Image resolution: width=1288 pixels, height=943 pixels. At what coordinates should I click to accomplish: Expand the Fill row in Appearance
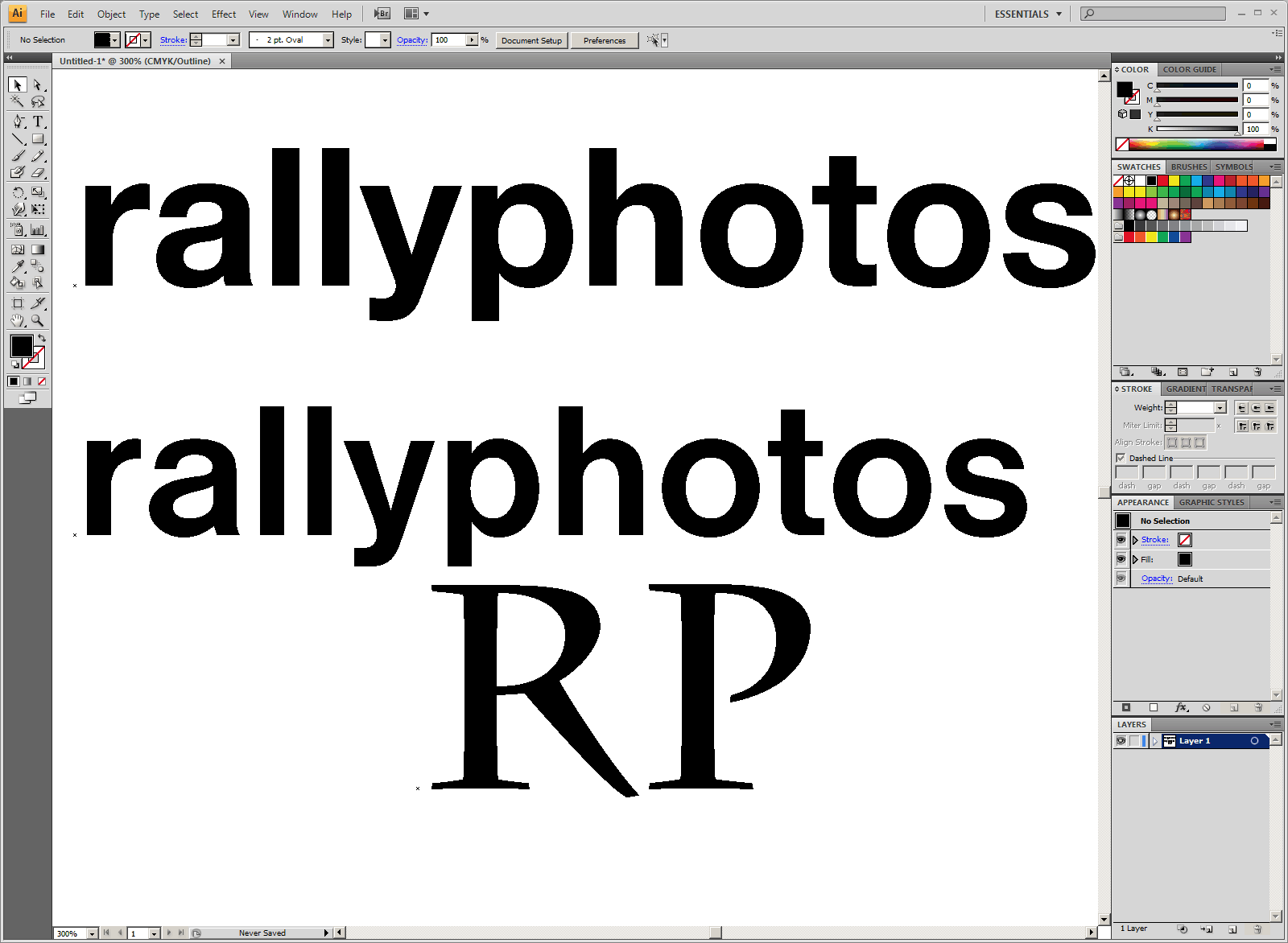1135,559
